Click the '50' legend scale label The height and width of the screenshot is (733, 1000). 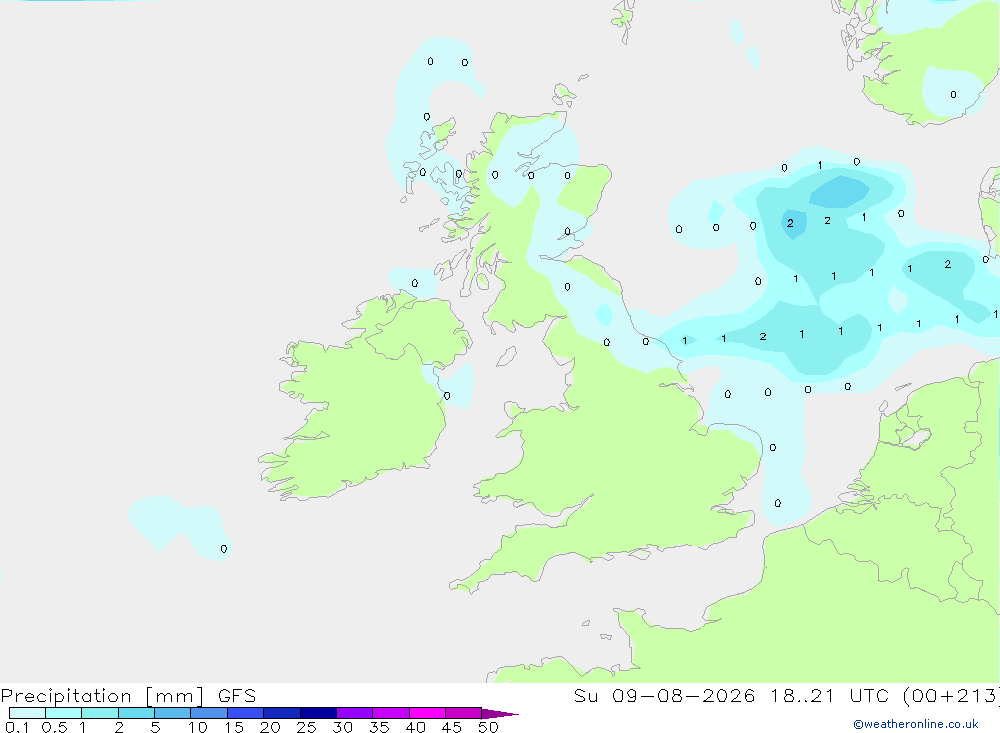pos(488,727)
